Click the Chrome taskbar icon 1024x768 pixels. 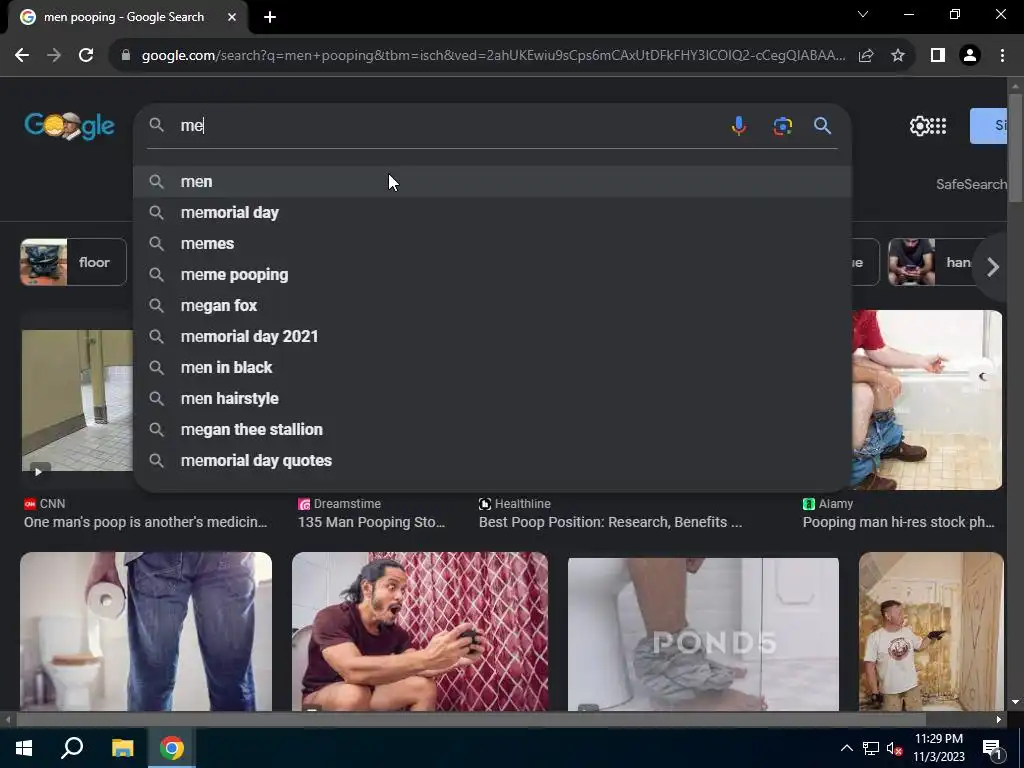[x=172, y=748]
